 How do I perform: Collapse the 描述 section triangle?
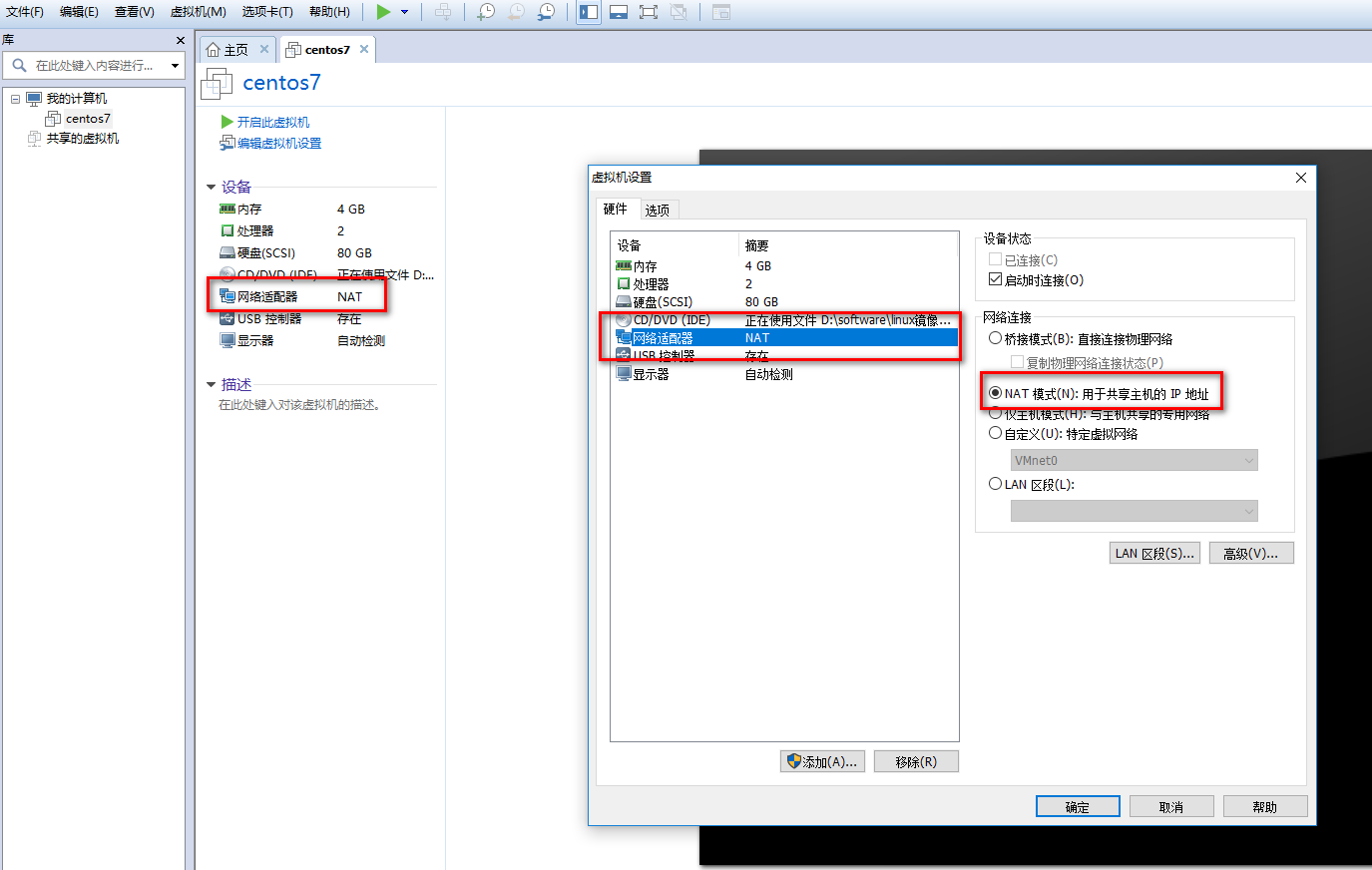[211, 385]
